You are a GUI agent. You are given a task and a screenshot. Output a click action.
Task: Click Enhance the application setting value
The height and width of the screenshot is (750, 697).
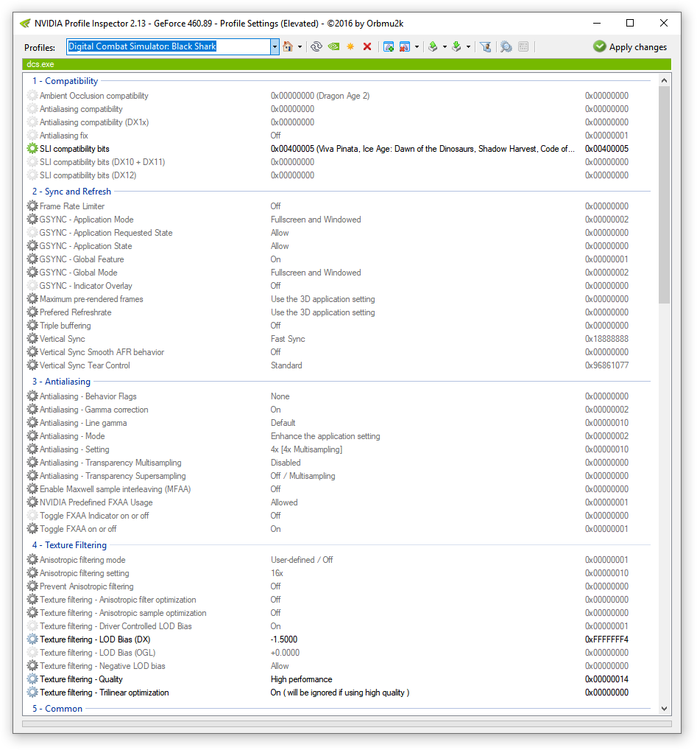(325, 436)
